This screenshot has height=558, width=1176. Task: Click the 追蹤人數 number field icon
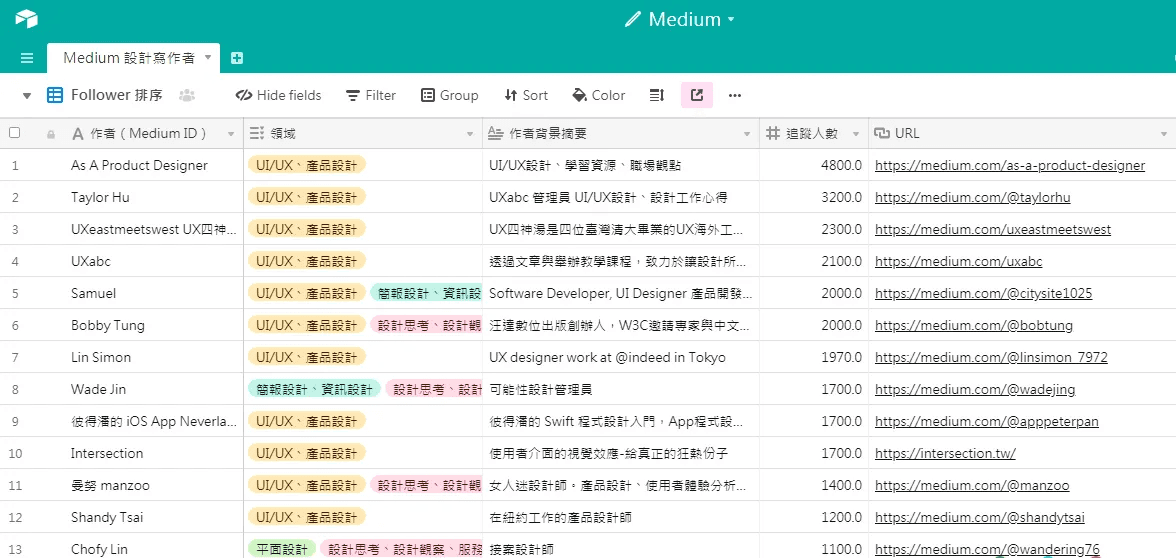tap(772, 134)
